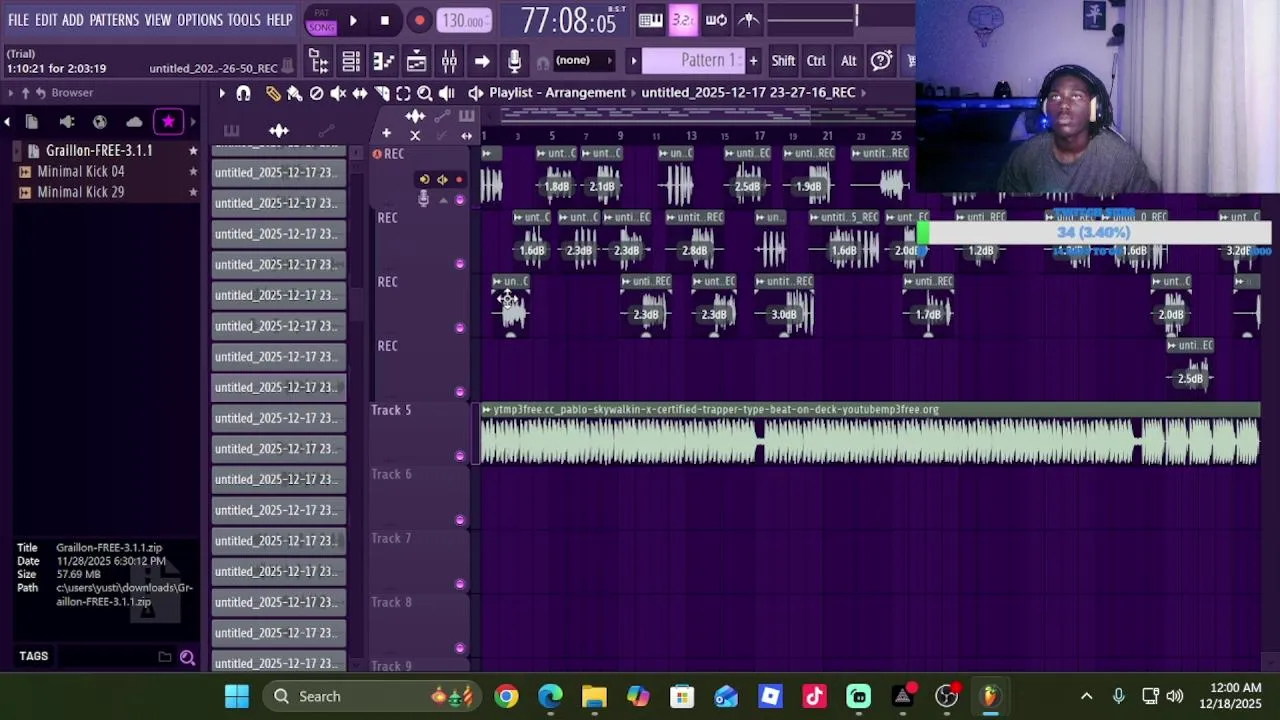Screen dimensions: 1280x720
Task: Open the TOOLS menu
Action: [x=244, y=20]
